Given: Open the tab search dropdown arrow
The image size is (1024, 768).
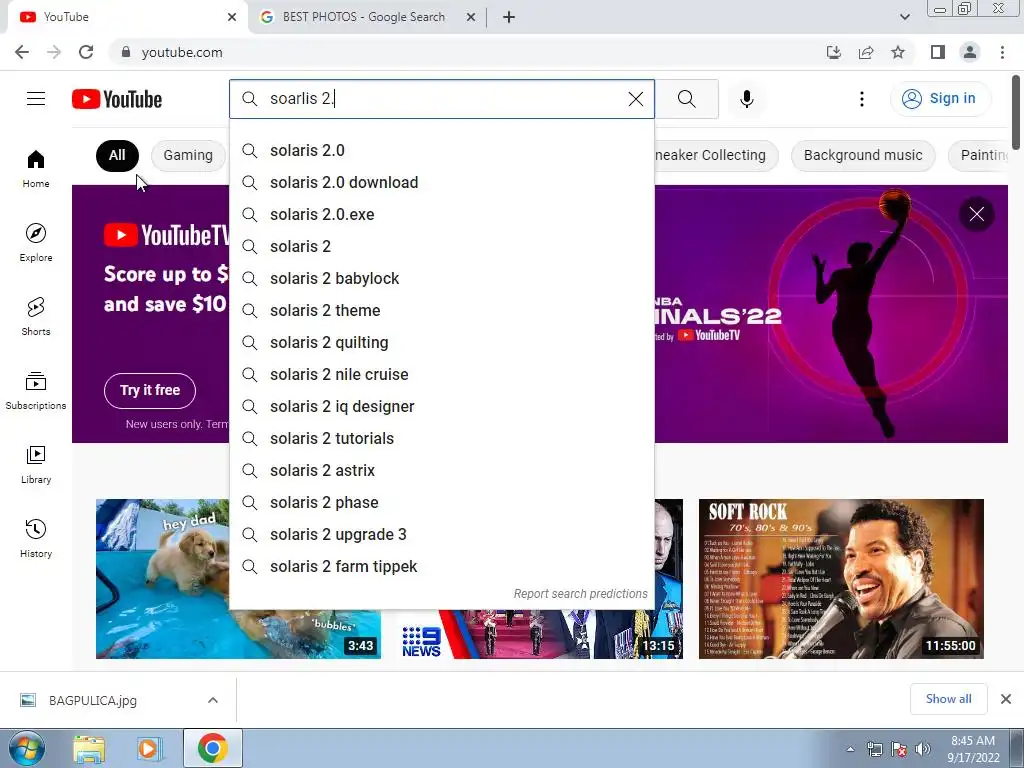Looking at the screenshot, I should [x=904, y=17].
